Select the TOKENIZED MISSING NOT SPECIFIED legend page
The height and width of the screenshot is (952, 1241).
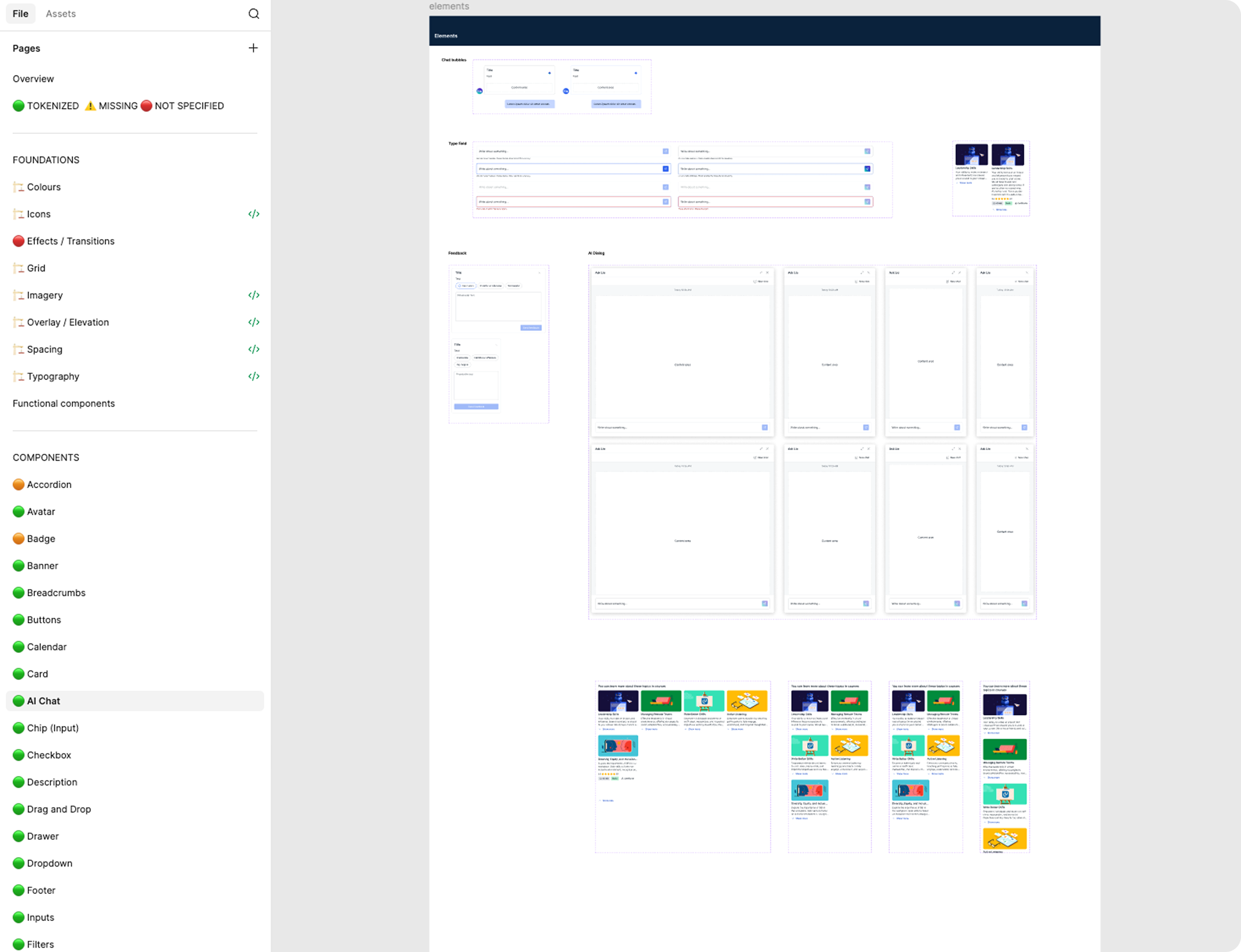tap(118, 106)
